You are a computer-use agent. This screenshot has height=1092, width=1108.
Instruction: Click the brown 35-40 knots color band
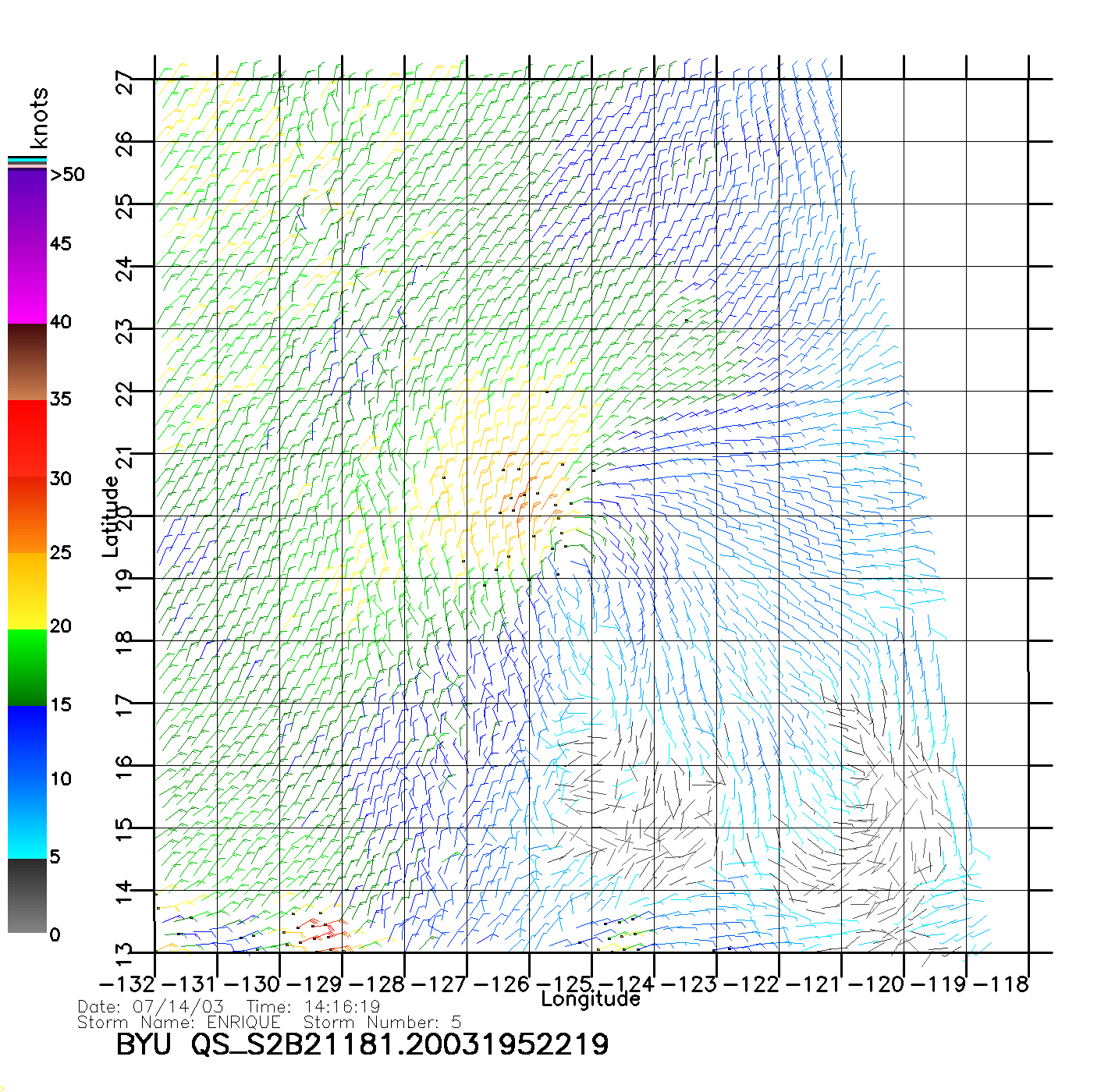pos(27,362)
